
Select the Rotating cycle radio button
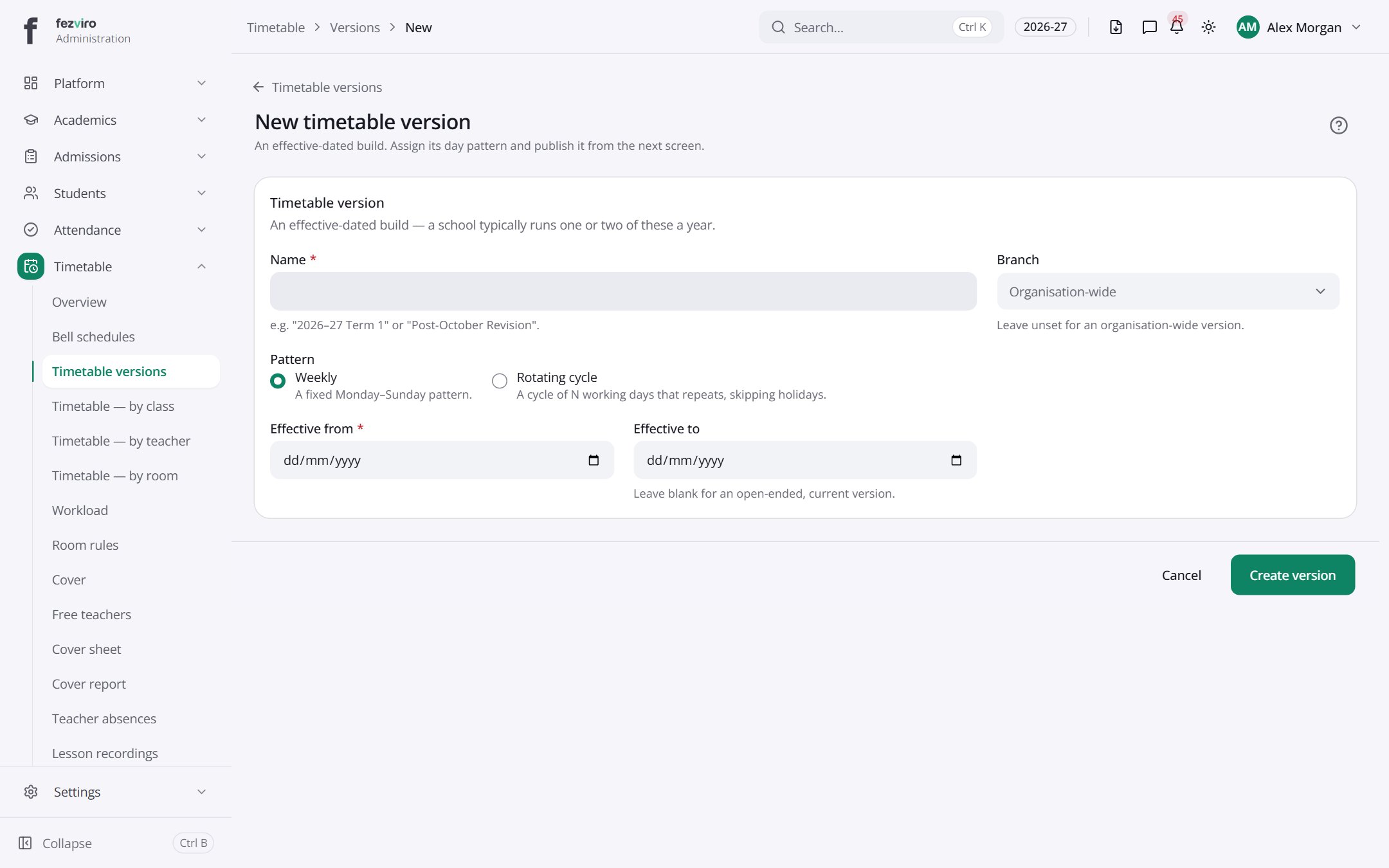pos(500,381)
